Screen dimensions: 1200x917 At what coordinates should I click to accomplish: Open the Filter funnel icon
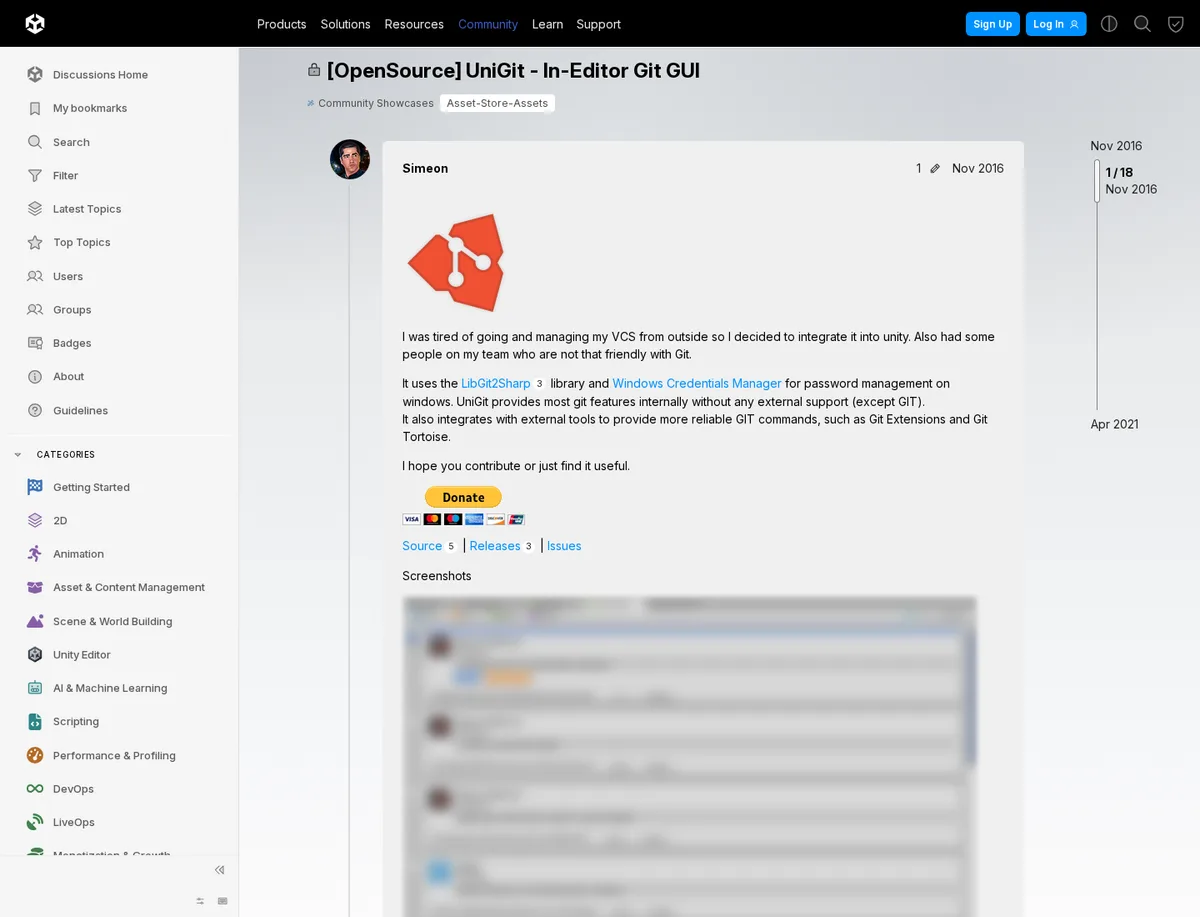tap(35, 175)
